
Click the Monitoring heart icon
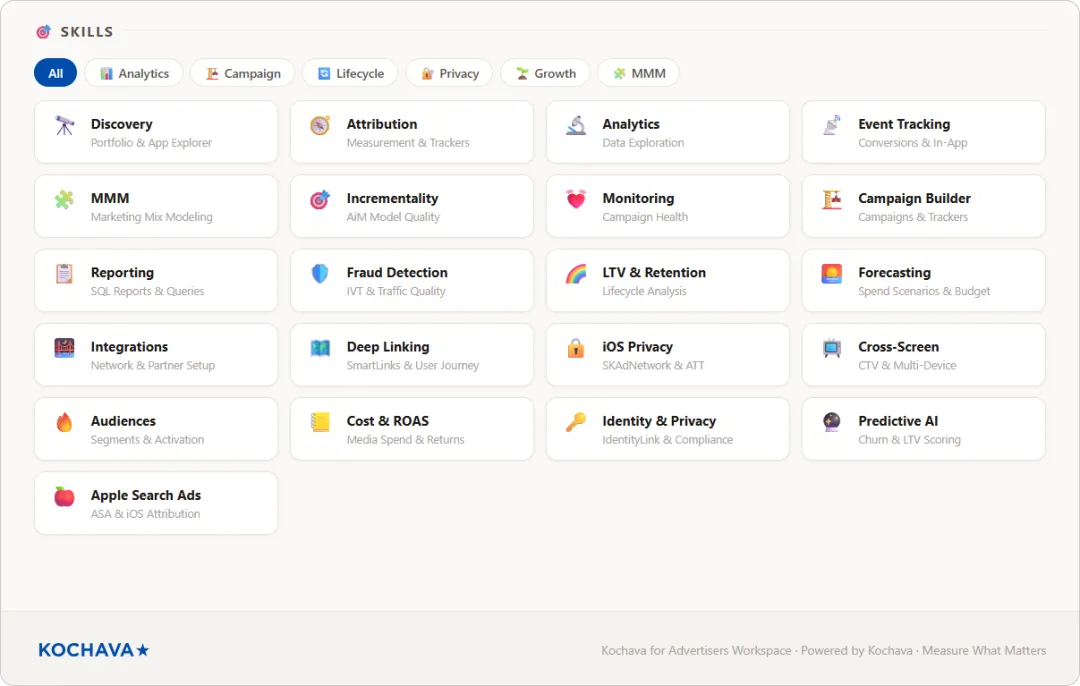click(x=576, y=200)
